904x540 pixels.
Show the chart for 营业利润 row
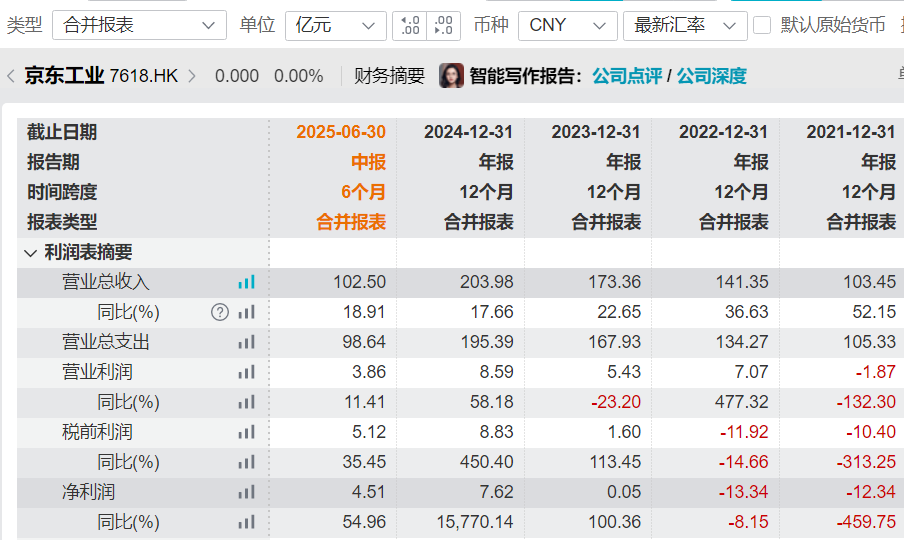(x=246, y=372)
